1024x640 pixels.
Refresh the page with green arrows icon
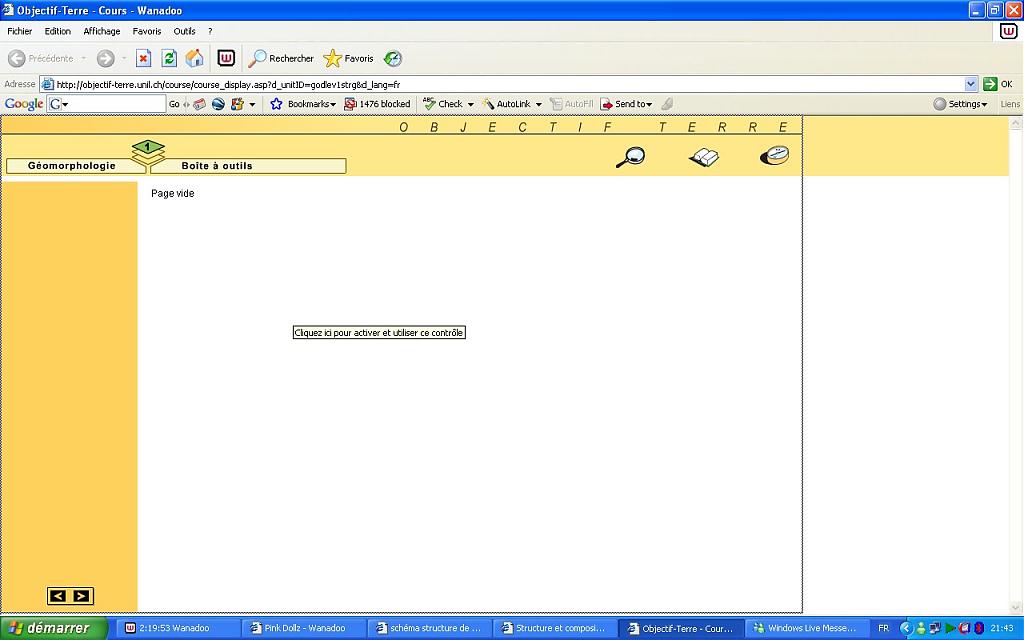click(x=168, y=58)
